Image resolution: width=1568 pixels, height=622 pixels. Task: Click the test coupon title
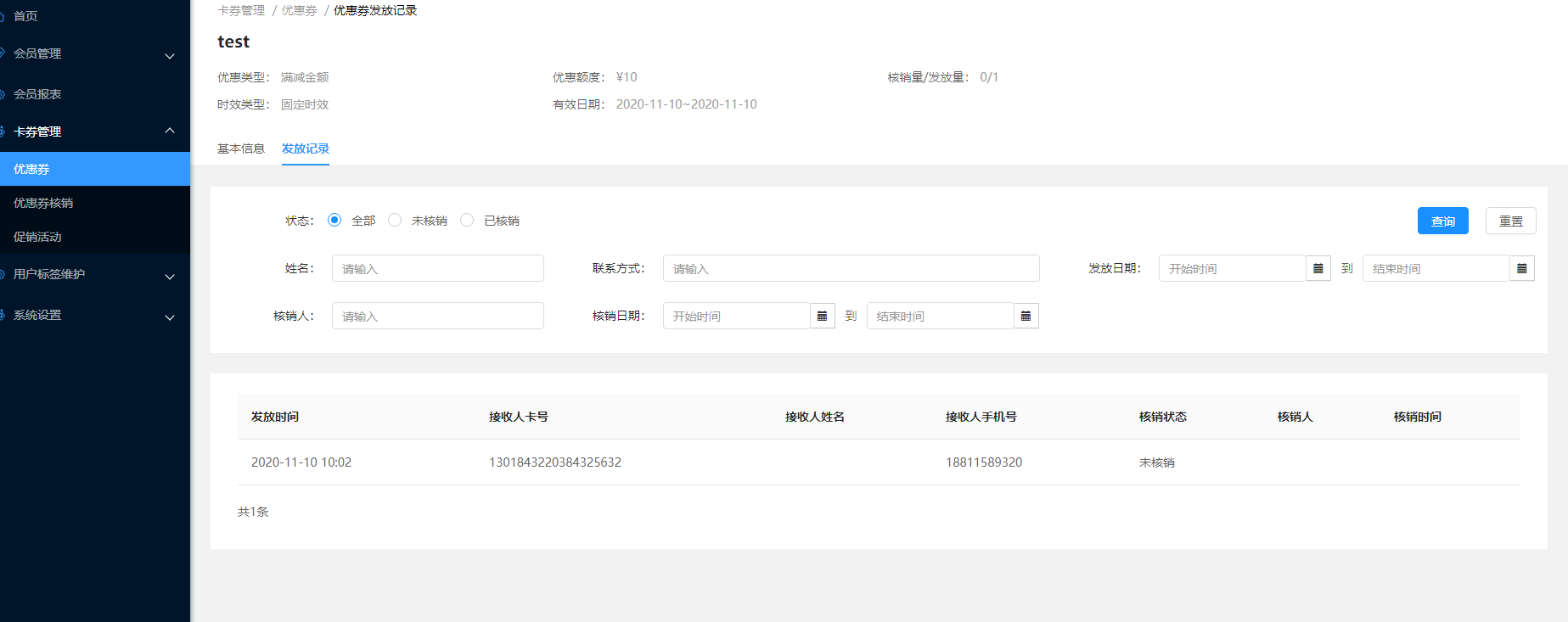[x=233, y=42]
